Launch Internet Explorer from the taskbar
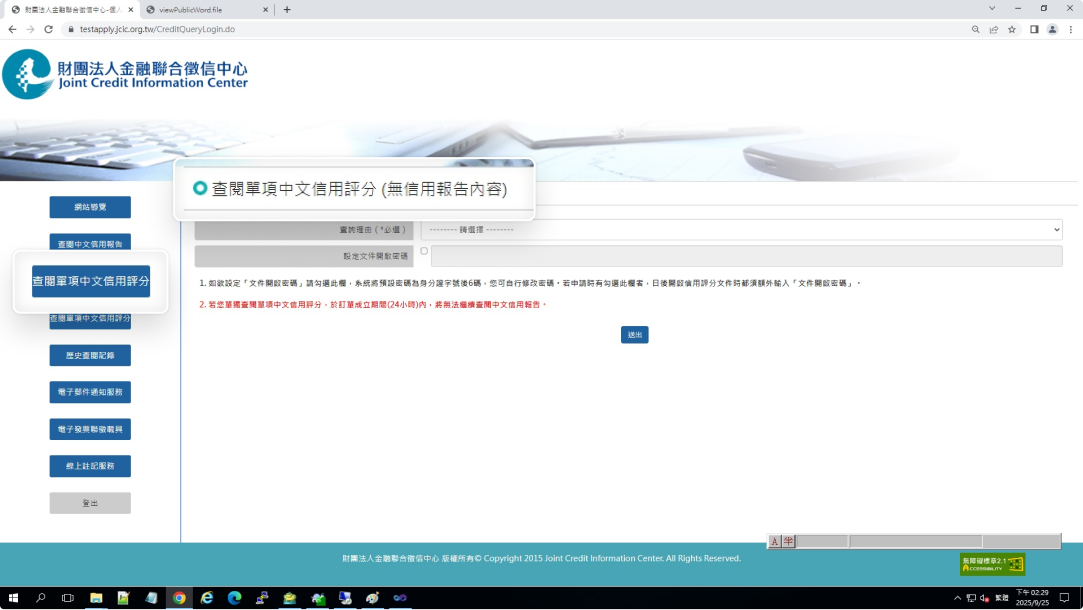 click(x=207, y=598)
